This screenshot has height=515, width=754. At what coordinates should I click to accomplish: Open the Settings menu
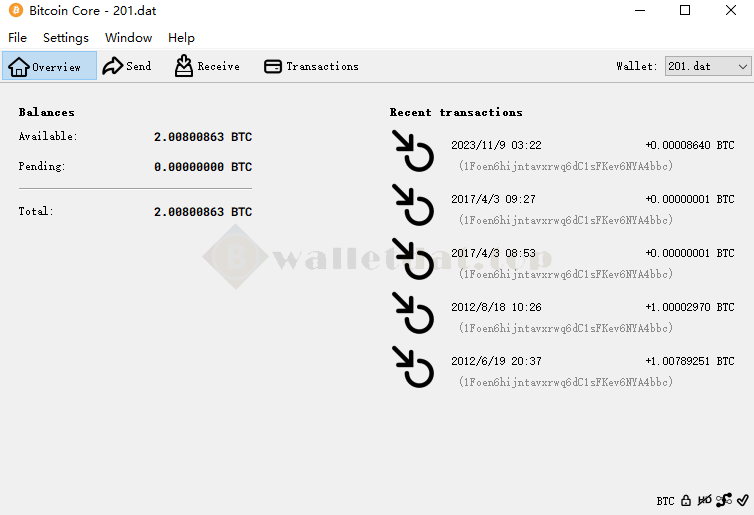click(66, 38)
